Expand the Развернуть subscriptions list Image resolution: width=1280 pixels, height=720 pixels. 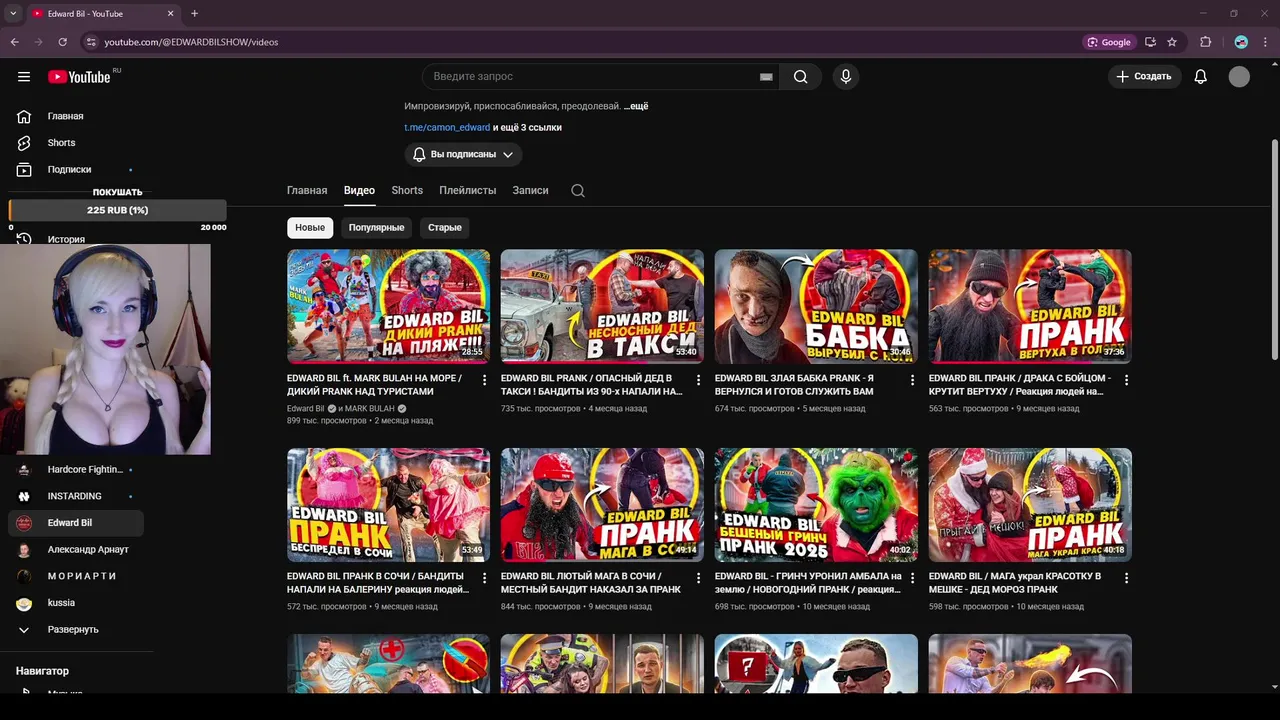78,630
